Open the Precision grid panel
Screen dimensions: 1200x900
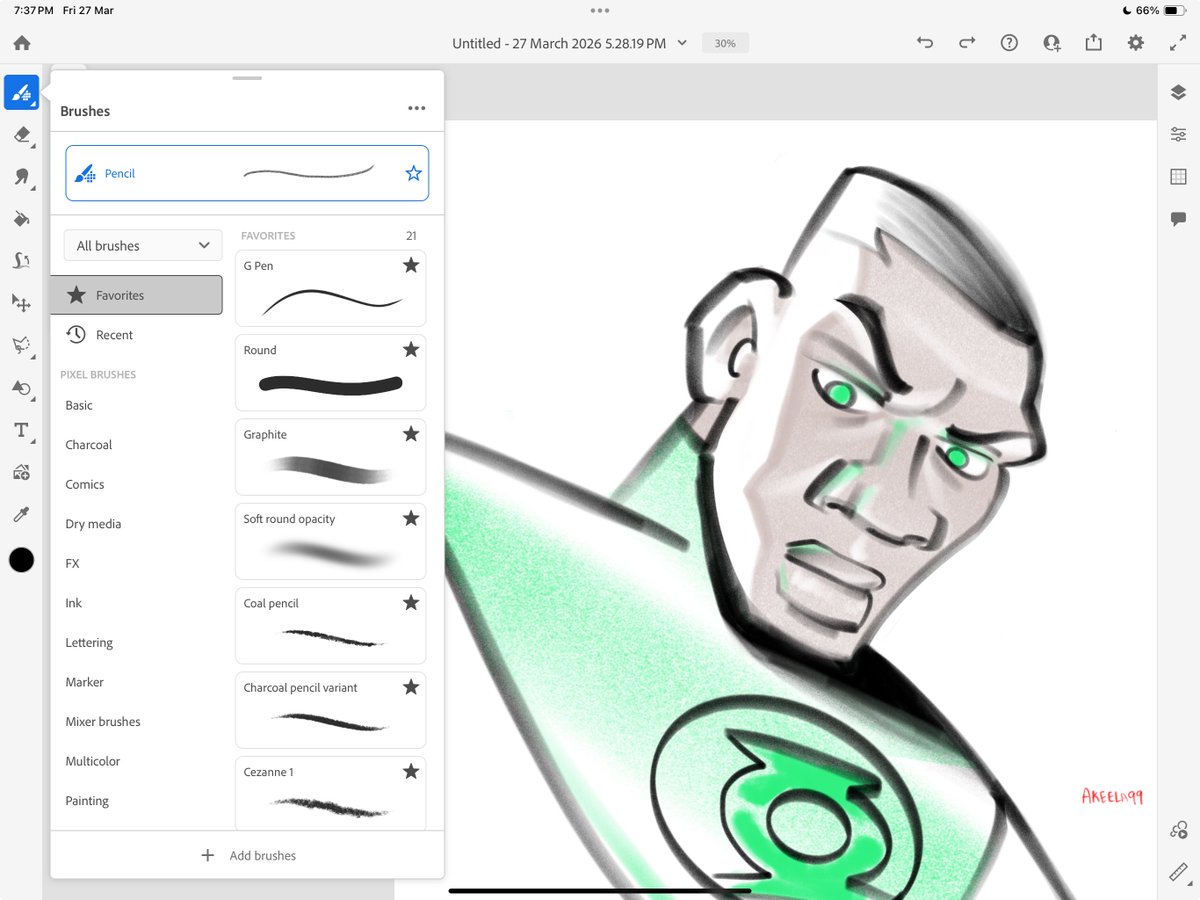pyautogui.click(x=1178, y=176)
